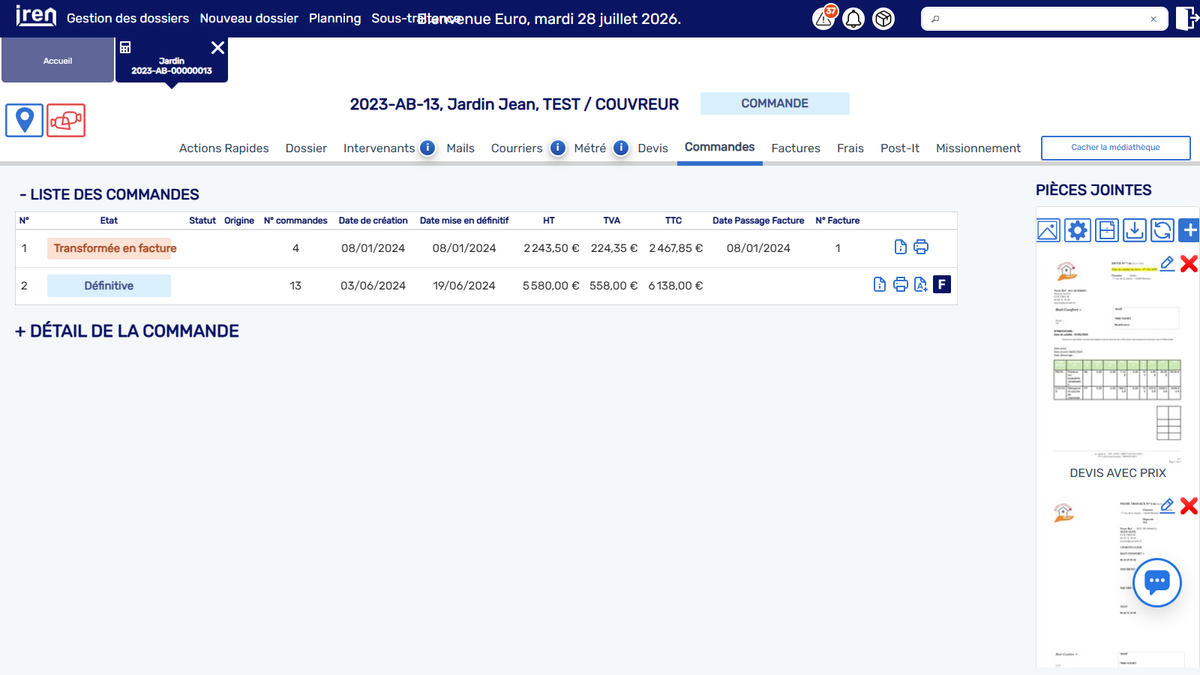Switch to the Courriers tab
The width and height of the screenshot is (1200, 675).
[x=517, y=148]
